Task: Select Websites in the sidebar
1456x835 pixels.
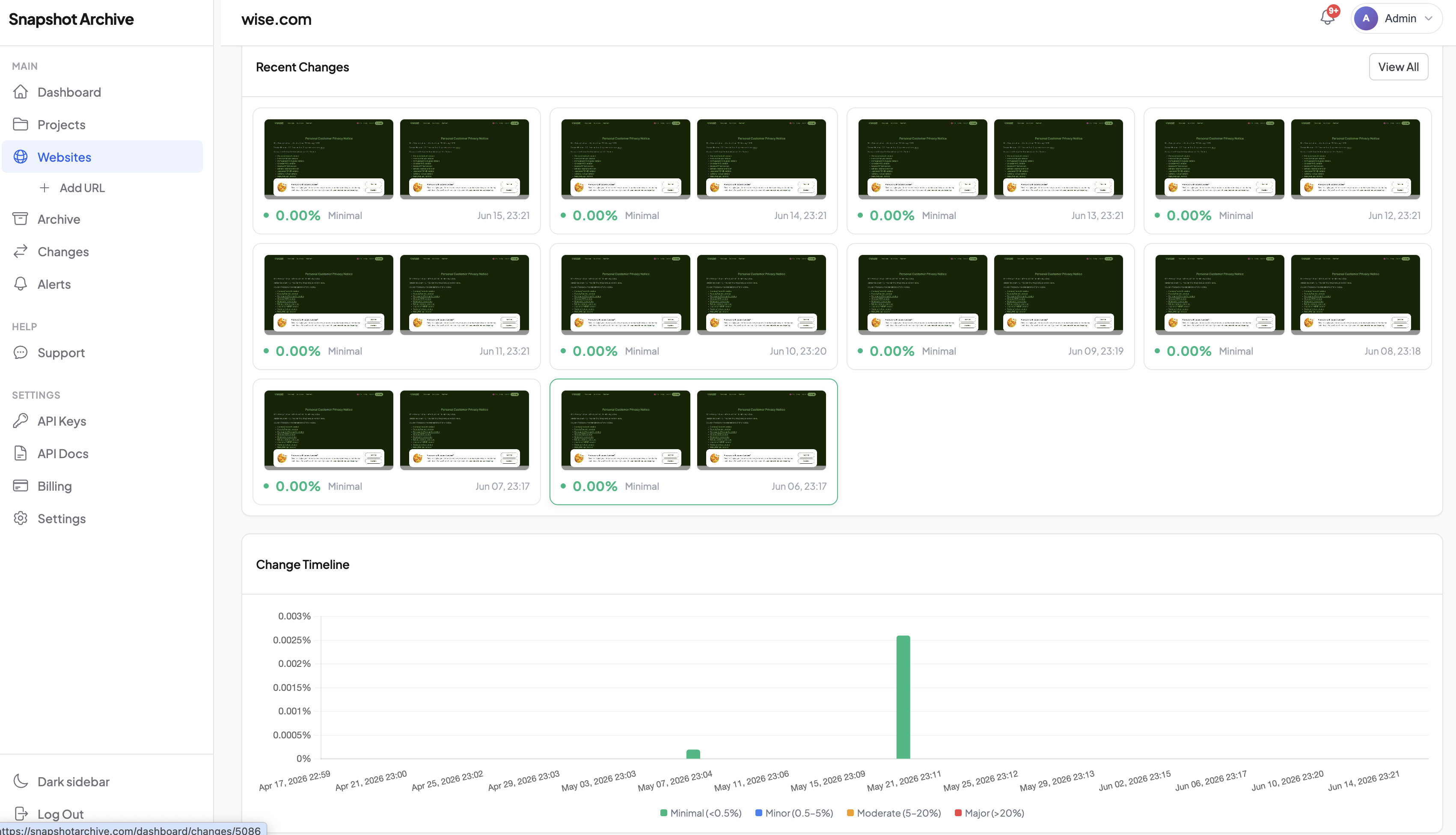Action: (x=102, y=157)
